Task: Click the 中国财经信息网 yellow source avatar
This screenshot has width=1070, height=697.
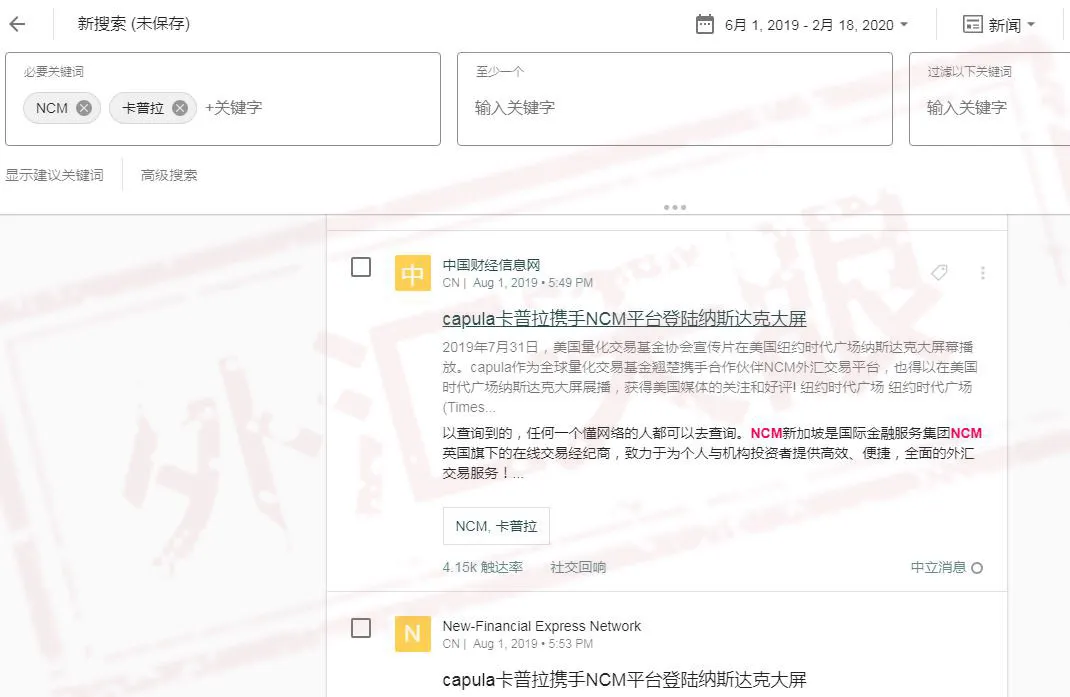Action: point(412,273)
